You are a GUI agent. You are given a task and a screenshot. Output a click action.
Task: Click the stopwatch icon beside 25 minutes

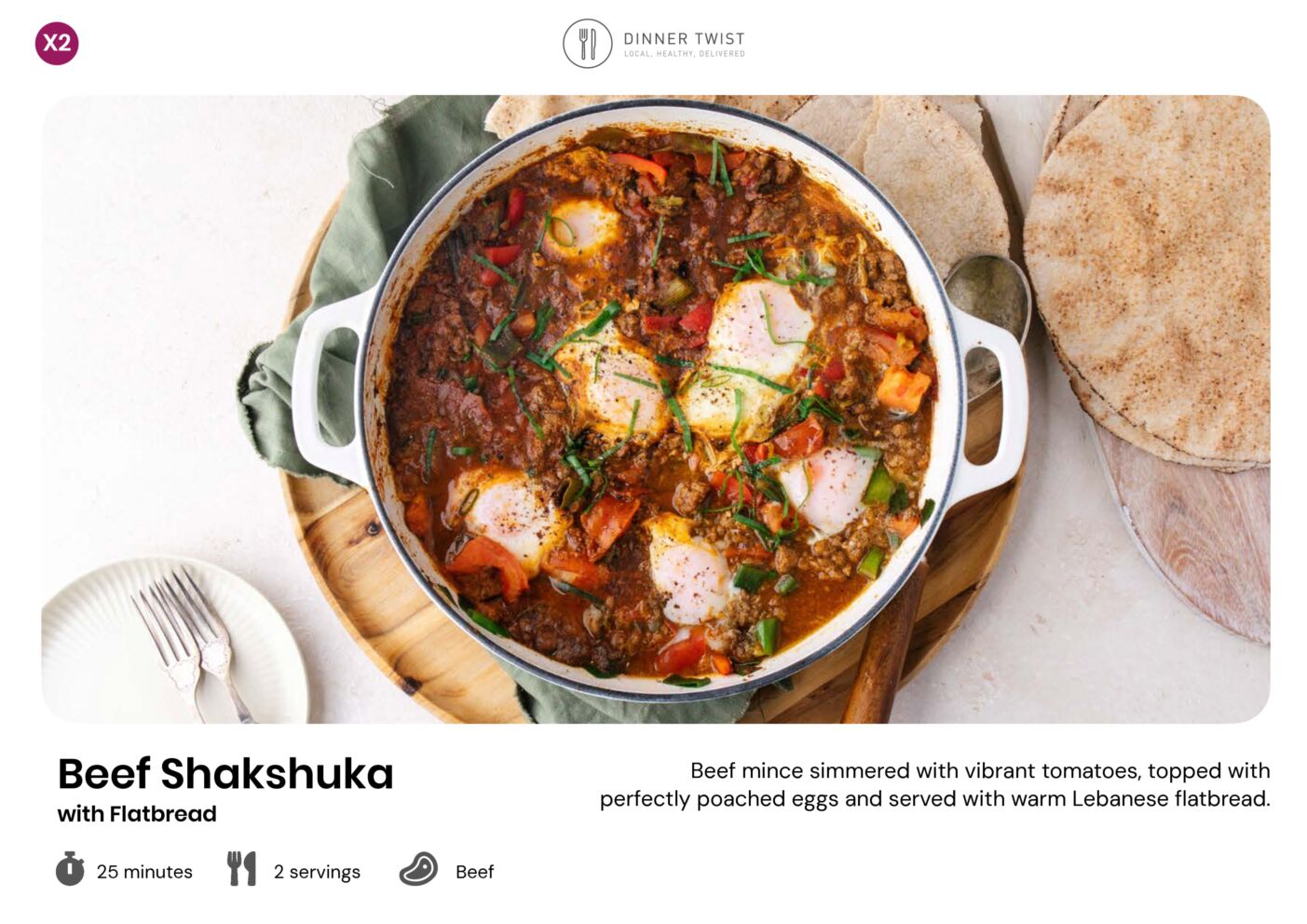pos(70,869)
